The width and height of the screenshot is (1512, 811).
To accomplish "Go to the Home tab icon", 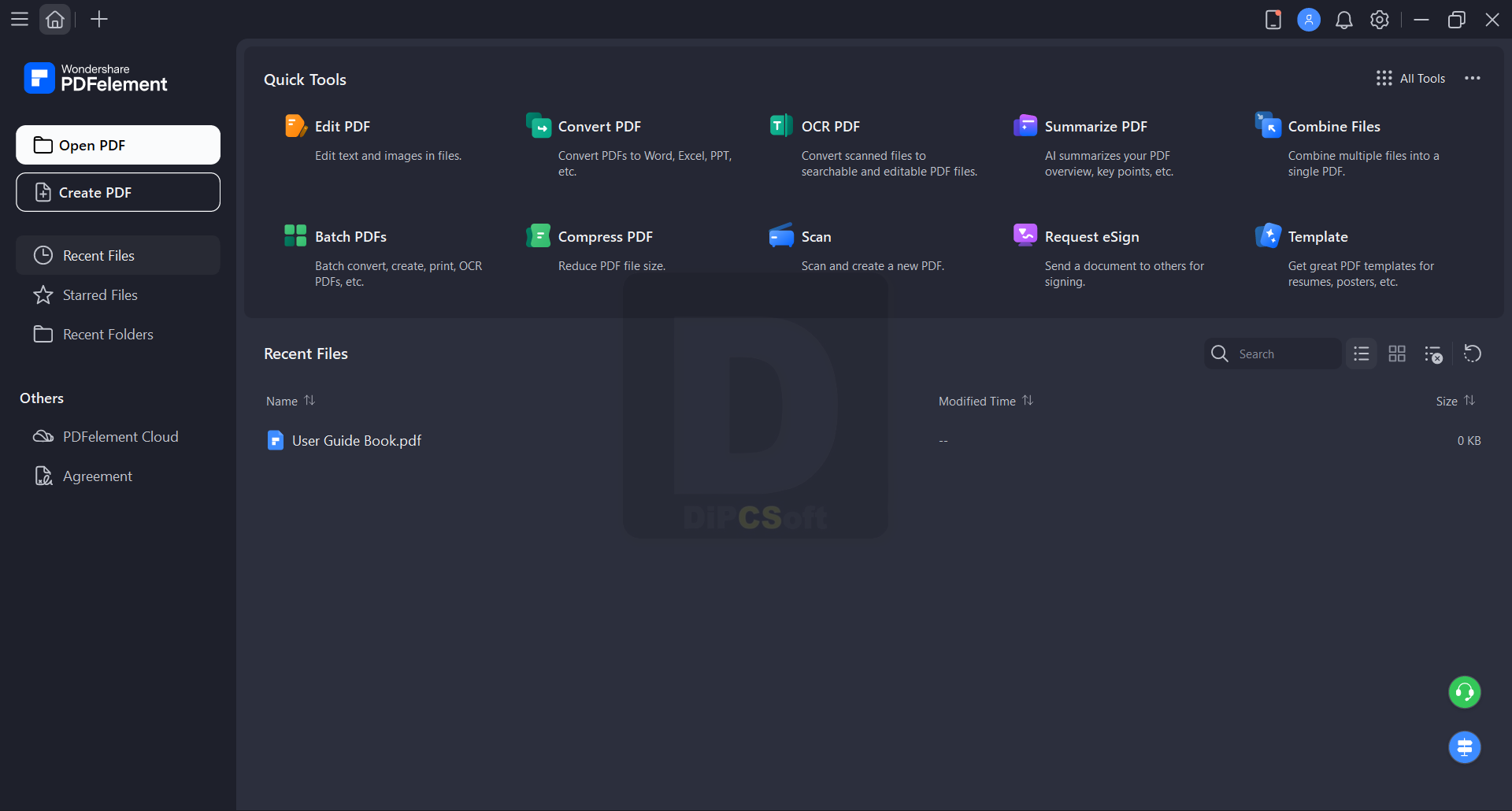I will [55, 20].
